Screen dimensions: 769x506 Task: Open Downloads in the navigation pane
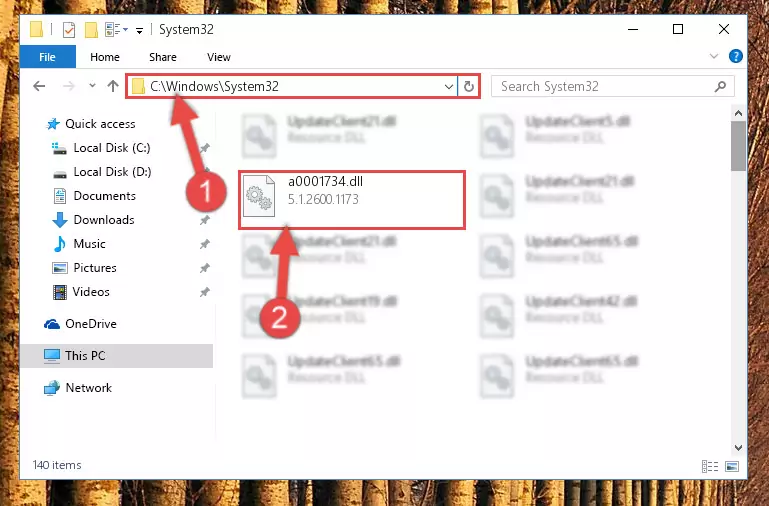click(x=103, y=220)
